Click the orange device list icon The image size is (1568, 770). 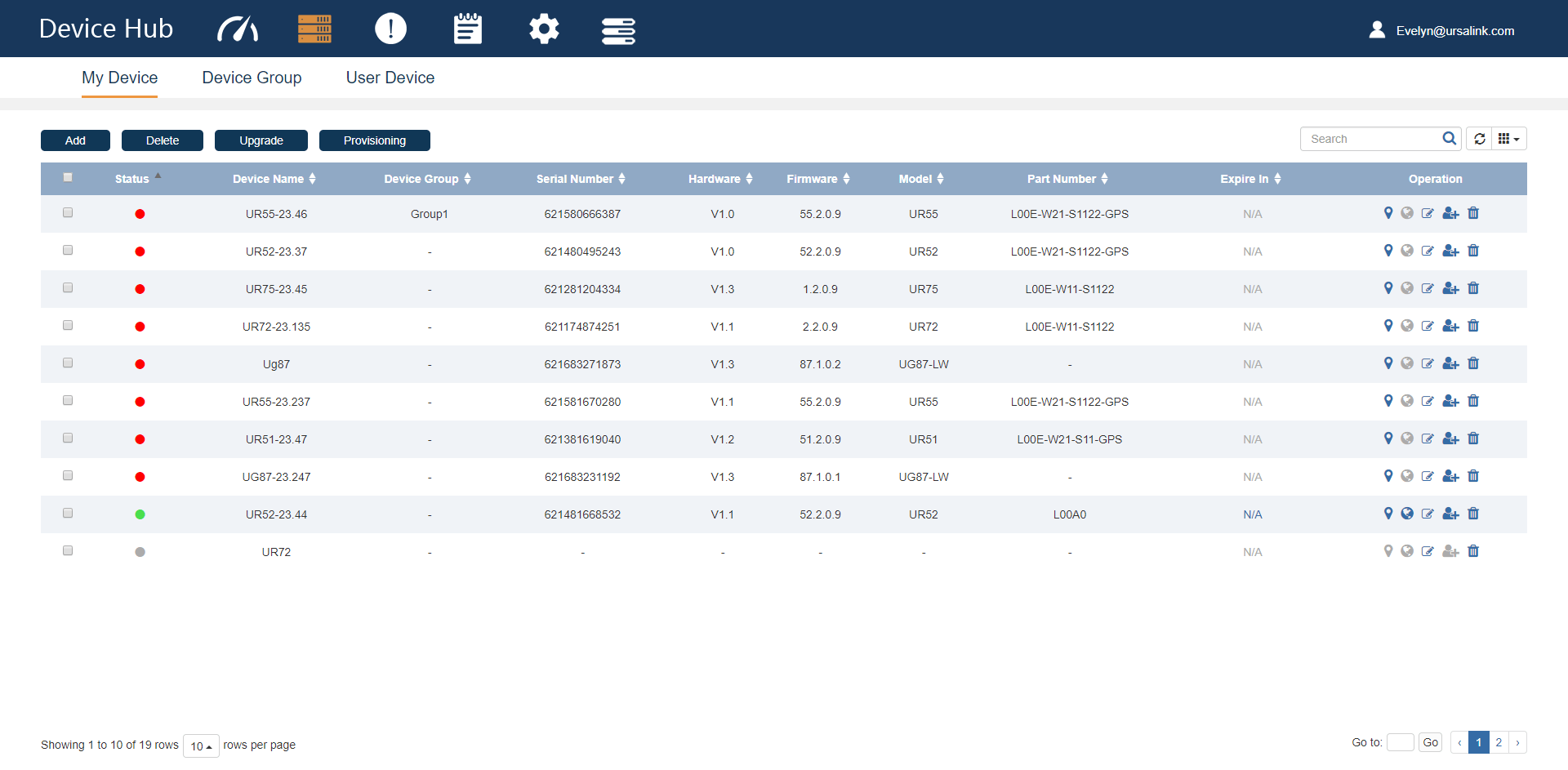314,29
